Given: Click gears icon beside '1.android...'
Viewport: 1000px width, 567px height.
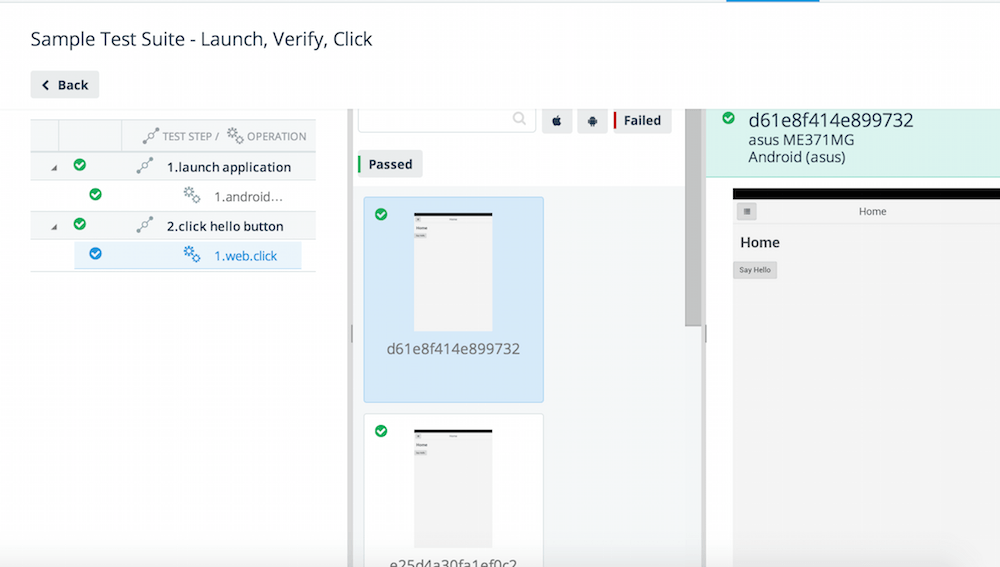Looking at the screenshot, I should [192, 195].
